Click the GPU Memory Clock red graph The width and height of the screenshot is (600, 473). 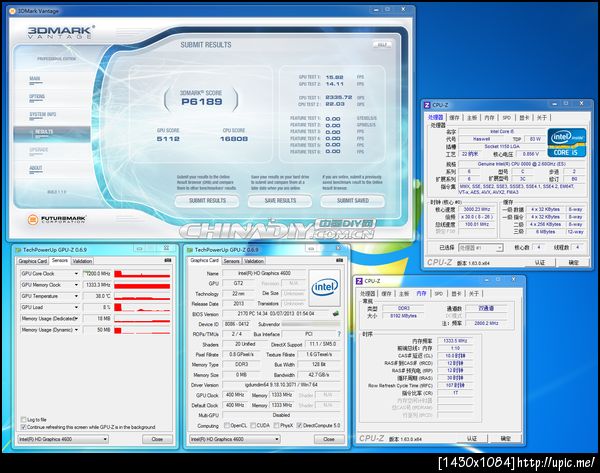point(142,285)
